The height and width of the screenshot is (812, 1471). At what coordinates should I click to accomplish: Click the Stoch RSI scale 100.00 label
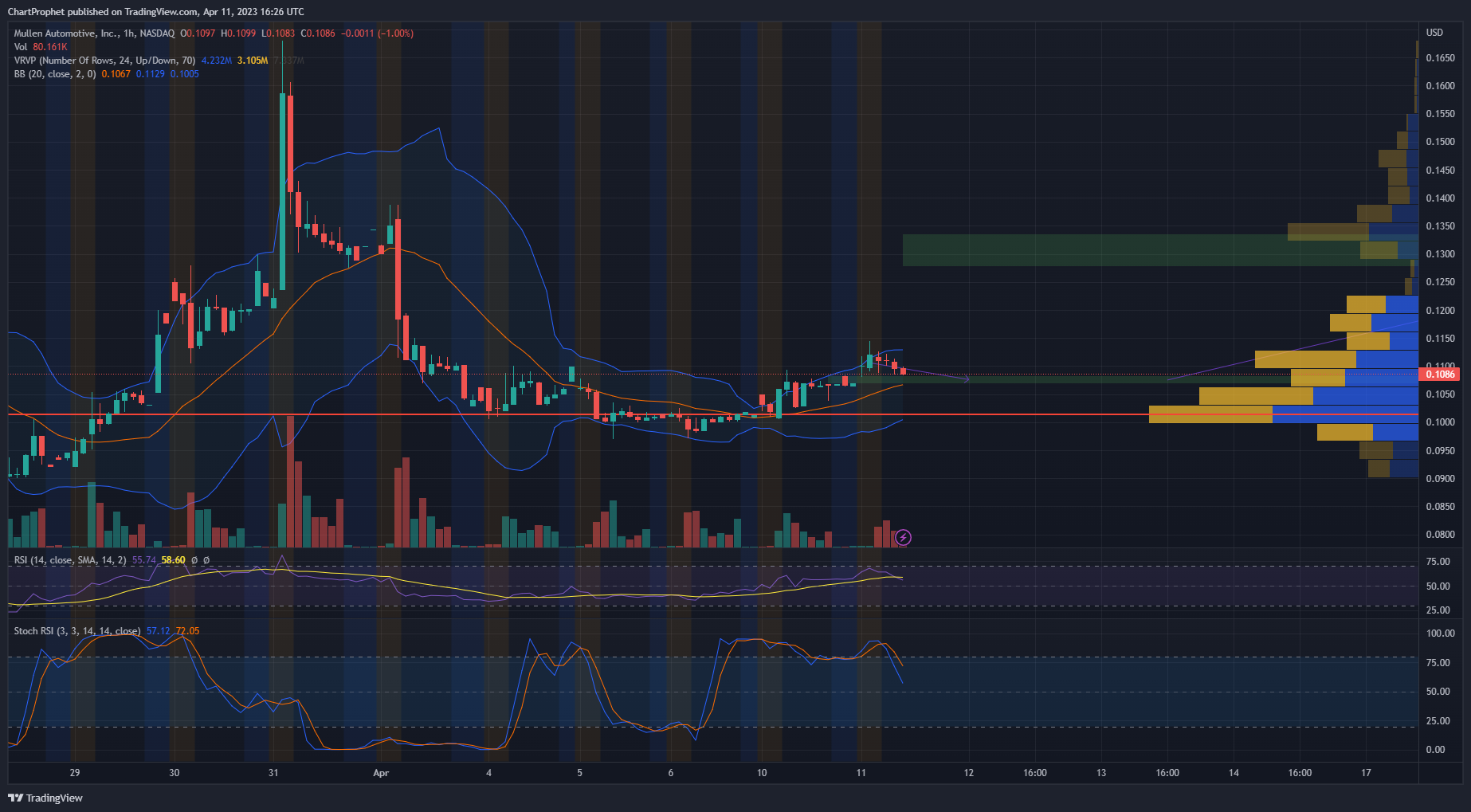tap(1440, 634)
